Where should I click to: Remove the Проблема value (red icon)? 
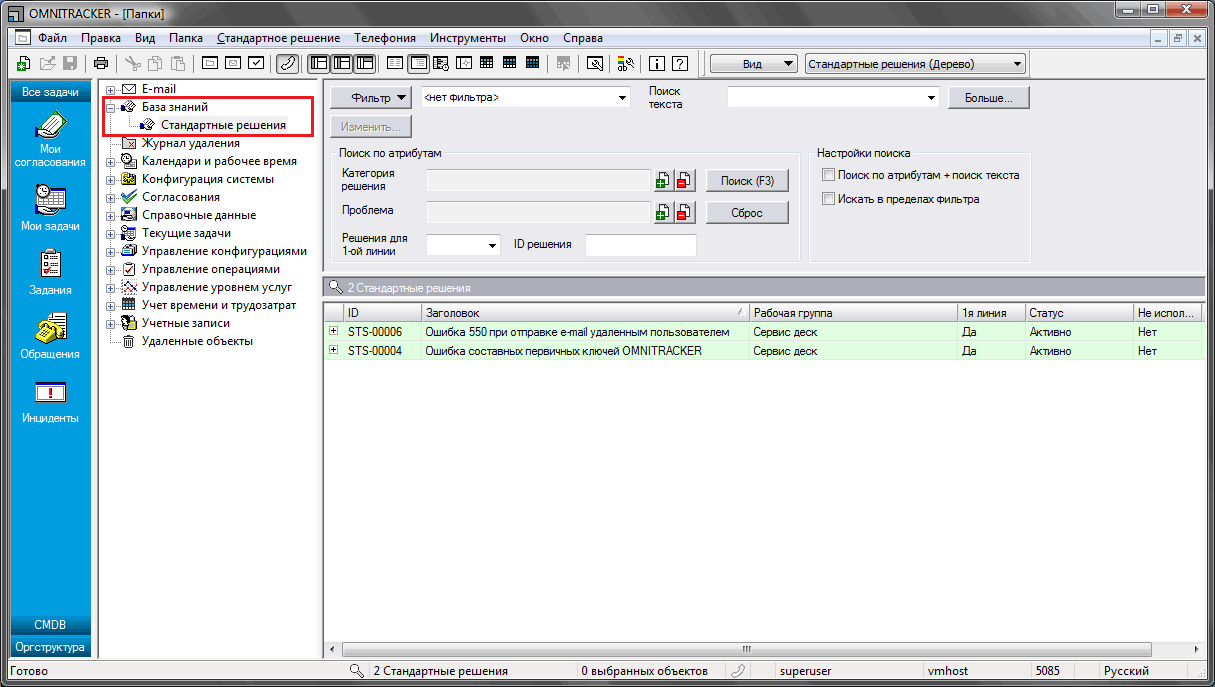click(x=683, y=212)
